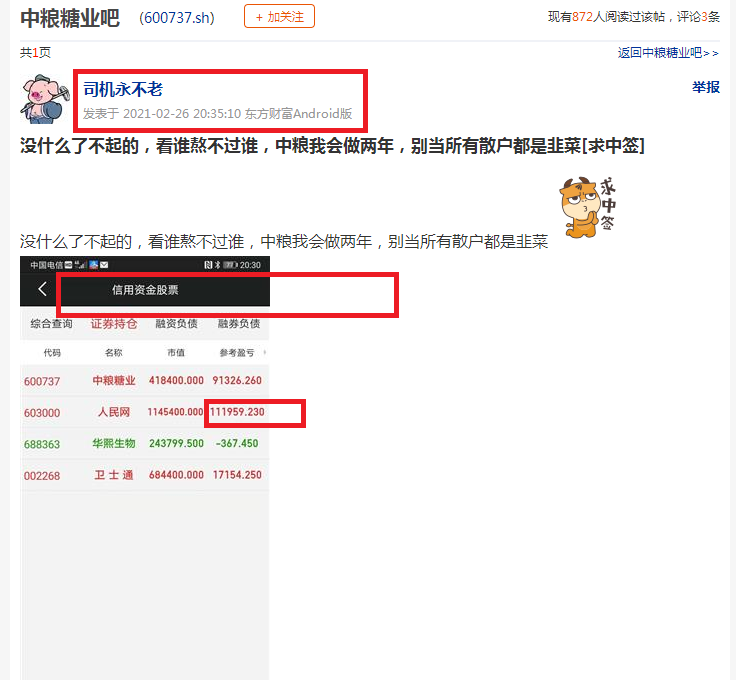The width and height of the screenshot is (736, 680).
Task: Click market value 1145400.000
Action: click(x=175, y=412)
